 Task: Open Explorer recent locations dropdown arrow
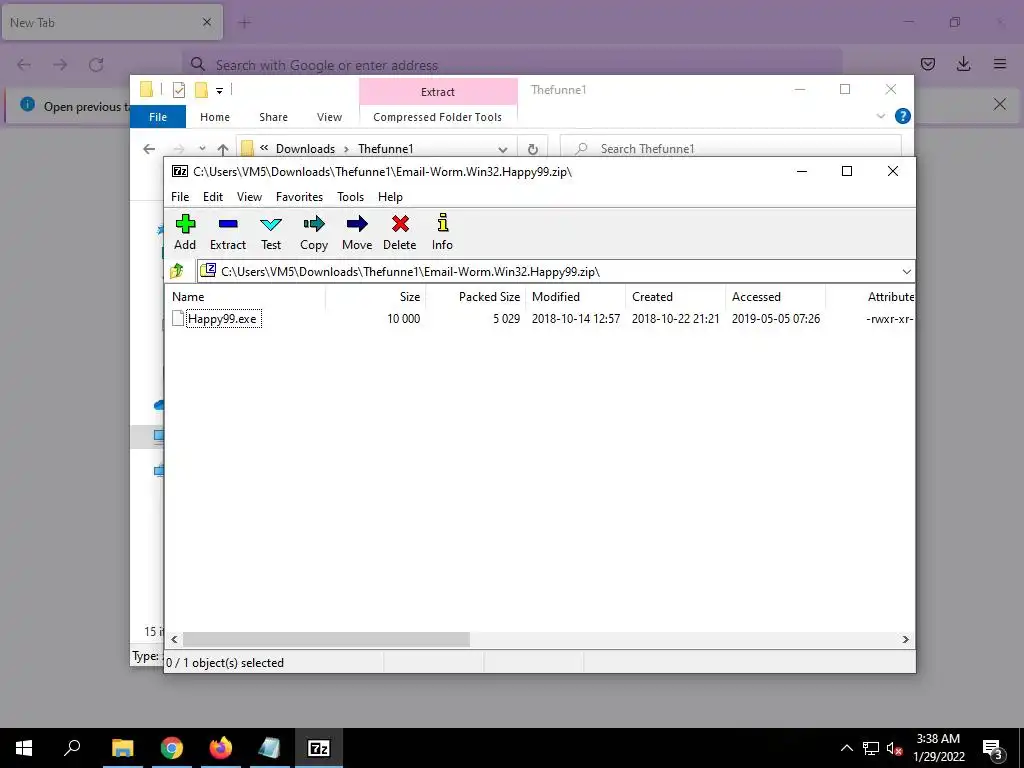click(x=202, y=149)
